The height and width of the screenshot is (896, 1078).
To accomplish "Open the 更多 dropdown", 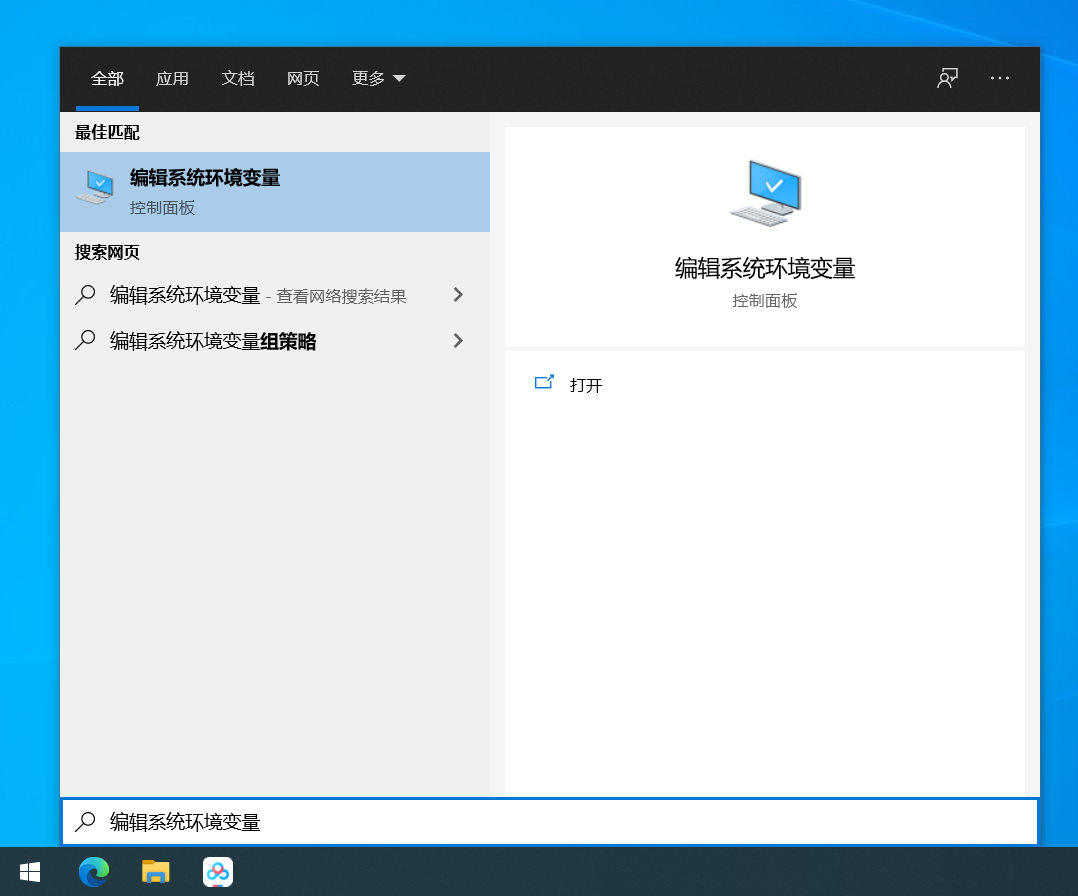I will [377, 78].
